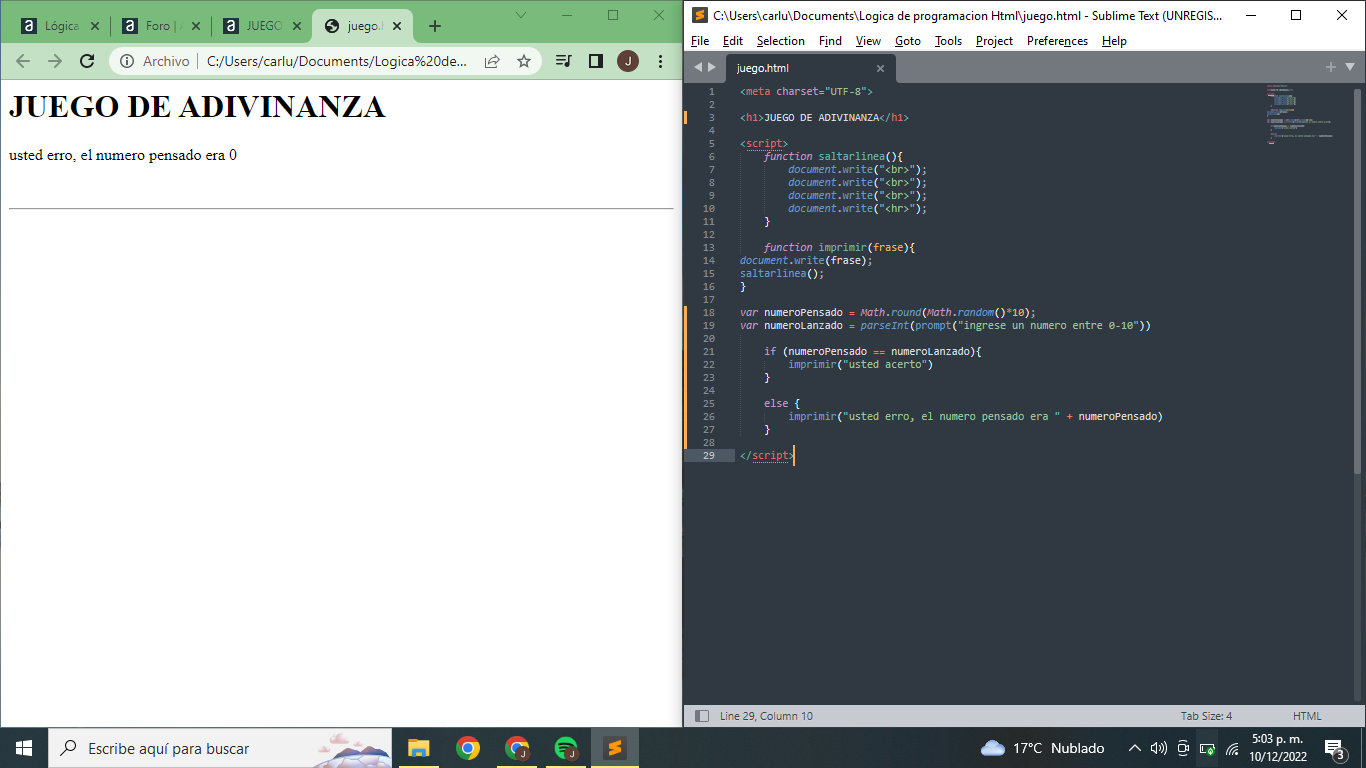The width and height of the screenshot is (1366, 768).
Task: Open Chrome tab search chevron
Action: click(x=521, y=14)
